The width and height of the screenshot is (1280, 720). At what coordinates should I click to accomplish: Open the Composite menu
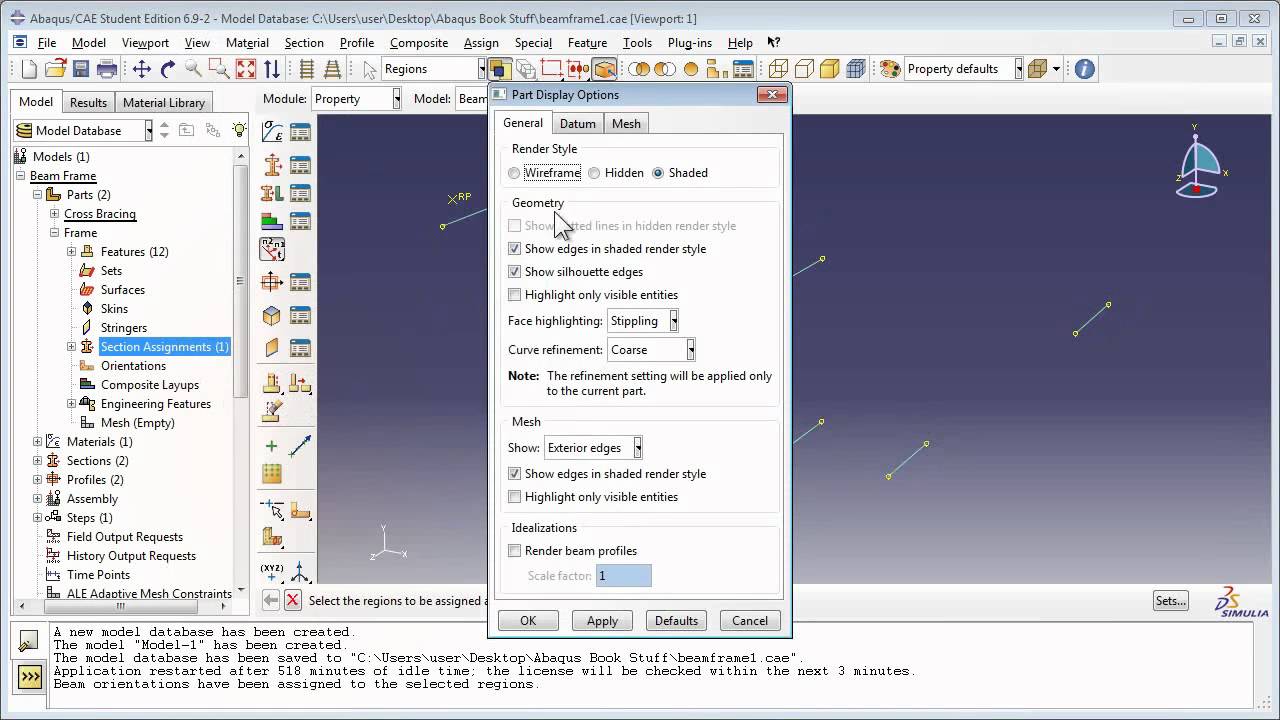pos(419,43)
